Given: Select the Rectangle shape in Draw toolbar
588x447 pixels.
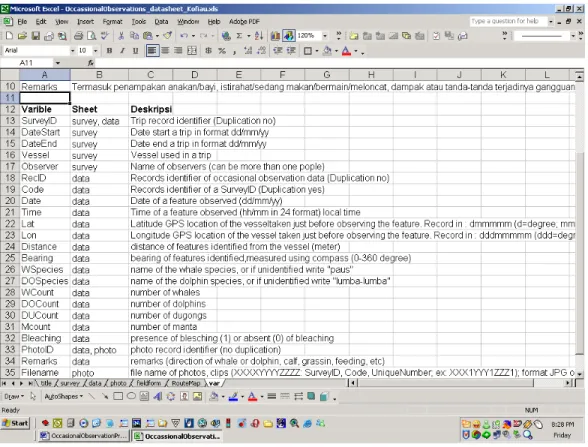Looking at the screenshot, I should tap(118, 396).
